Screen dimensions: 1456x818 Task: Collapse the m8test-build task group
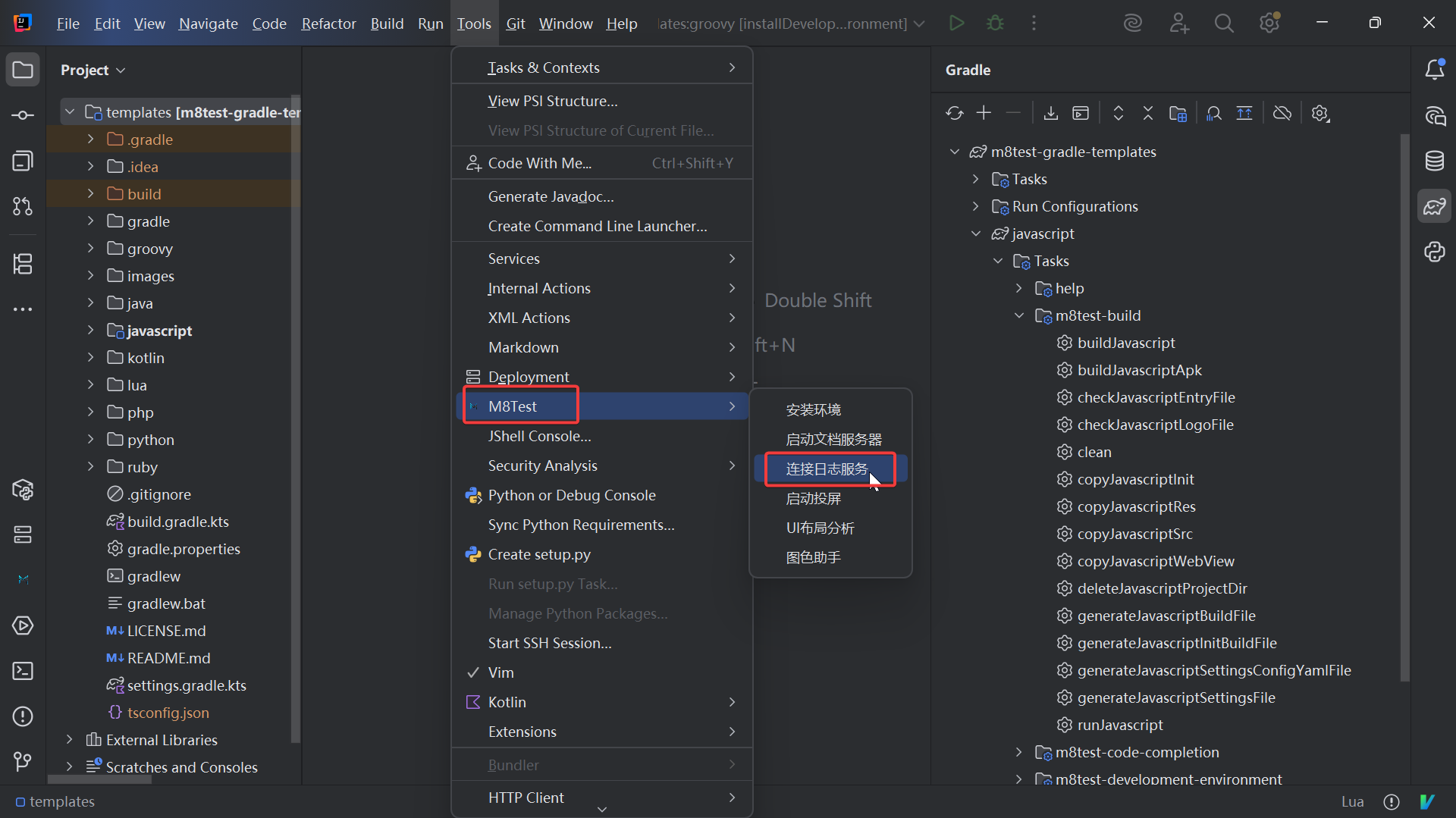1019,315
